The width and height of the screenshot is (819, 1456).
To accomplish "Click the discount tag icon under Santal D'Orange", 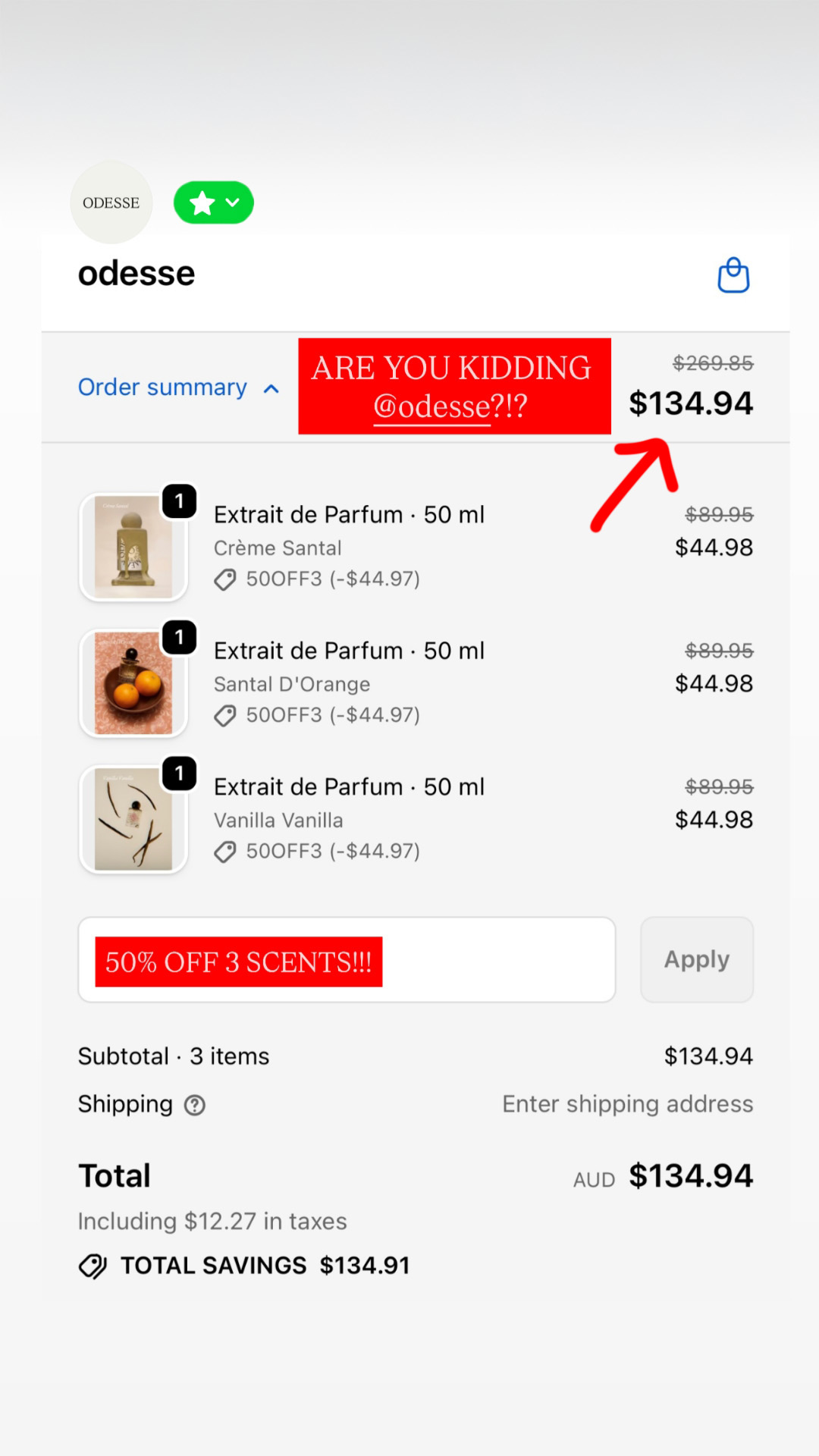I will [x=224, y=716].
